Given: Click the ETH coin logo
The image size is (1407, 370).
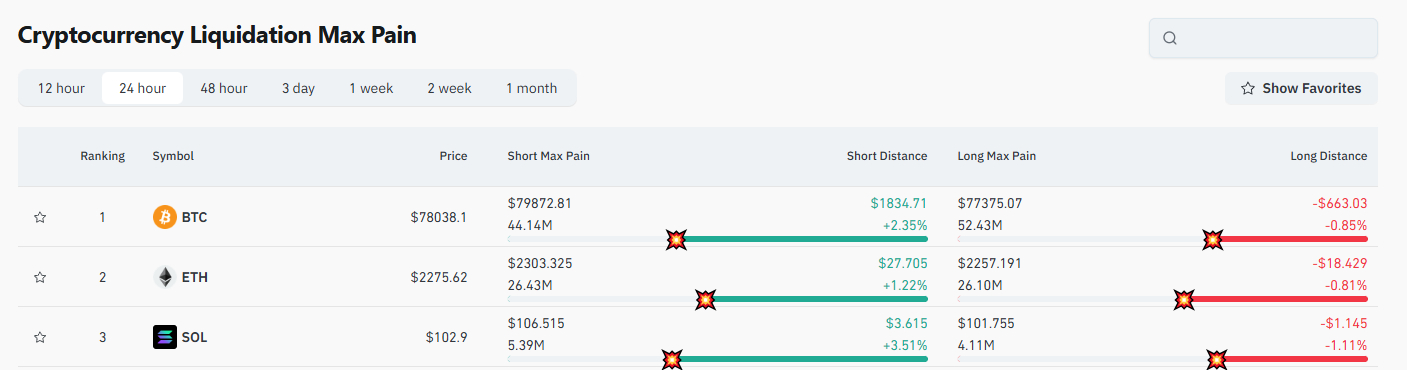Looking at the screenshot, I should (164, 277).
